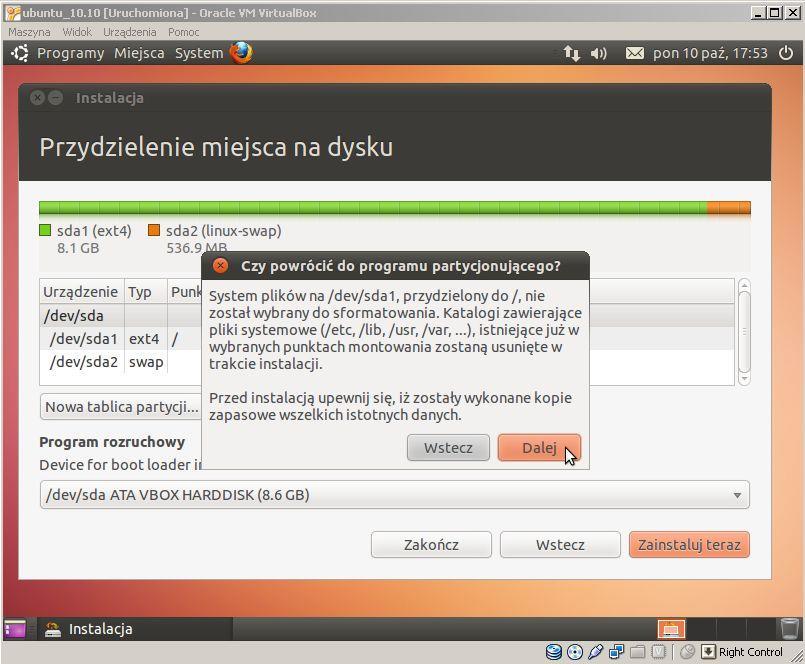Open the power session menu icon
The height and width of the screenshot is (664, 805).
pos(786,53)
